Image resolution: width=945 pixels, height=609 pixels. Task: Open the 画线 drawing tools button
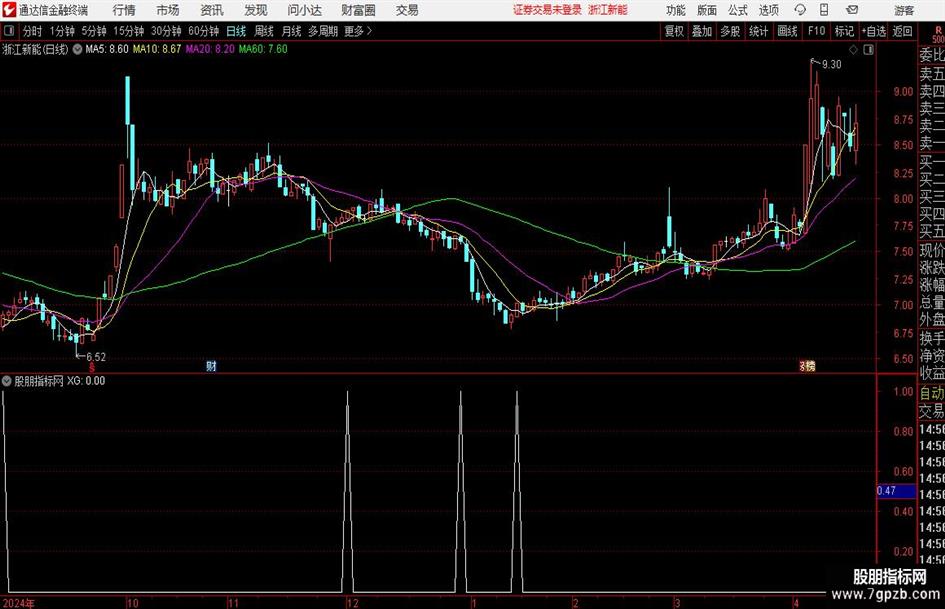click(787, 31)
